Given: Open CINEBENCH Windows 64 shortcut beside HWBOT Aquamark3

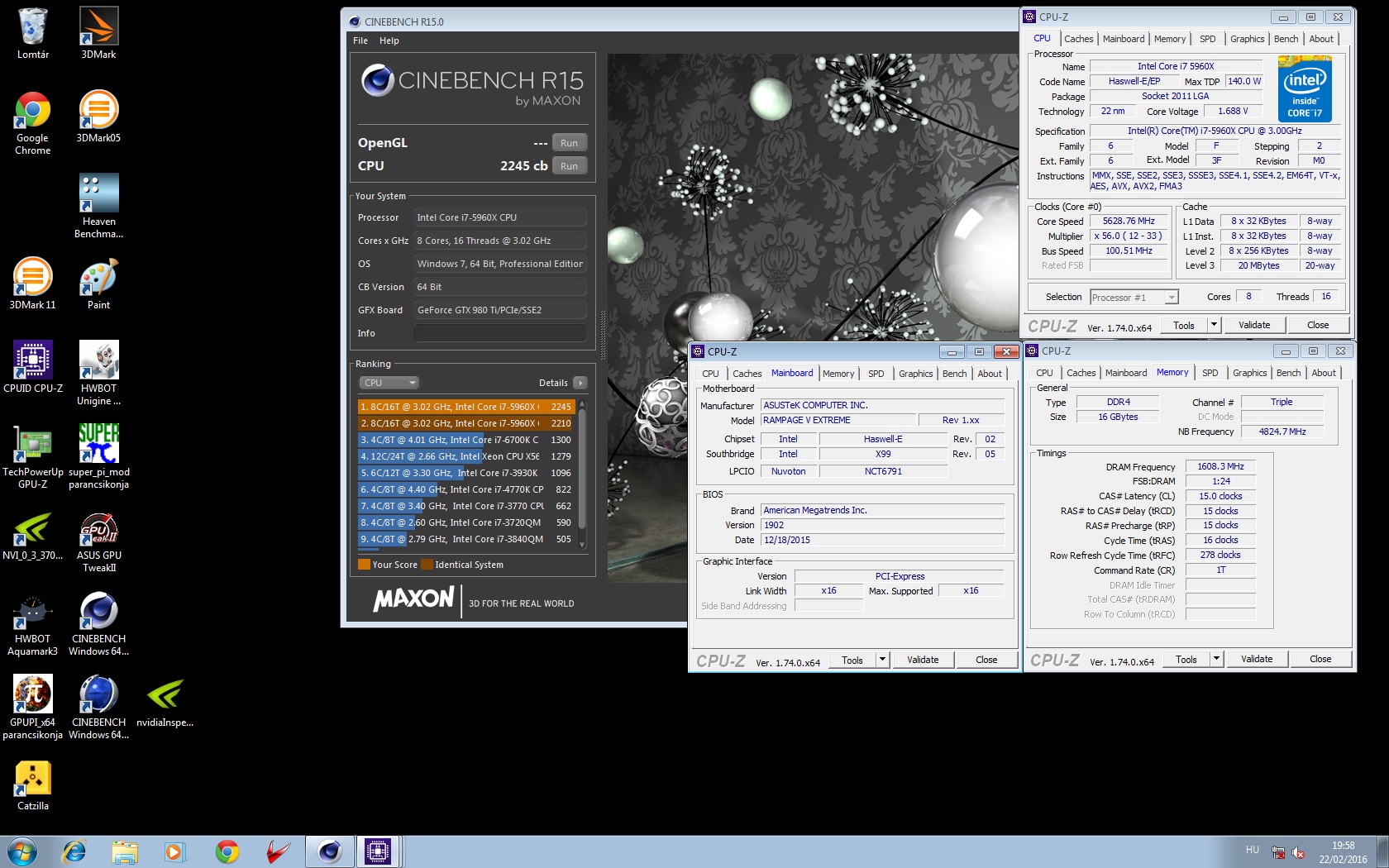Looking at the screenshot, I should point(98,623).
